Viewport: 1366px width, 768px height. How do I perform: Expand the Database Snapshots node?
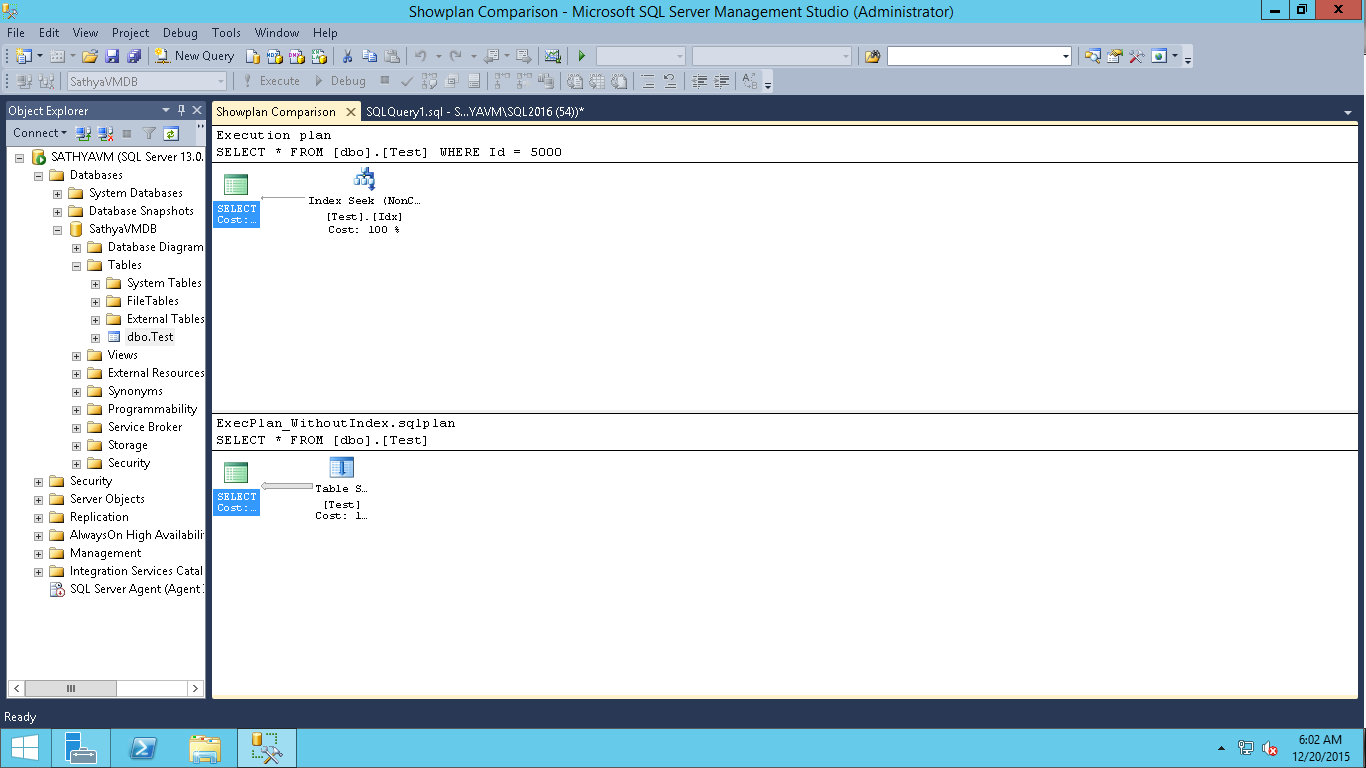coord(58,211)
